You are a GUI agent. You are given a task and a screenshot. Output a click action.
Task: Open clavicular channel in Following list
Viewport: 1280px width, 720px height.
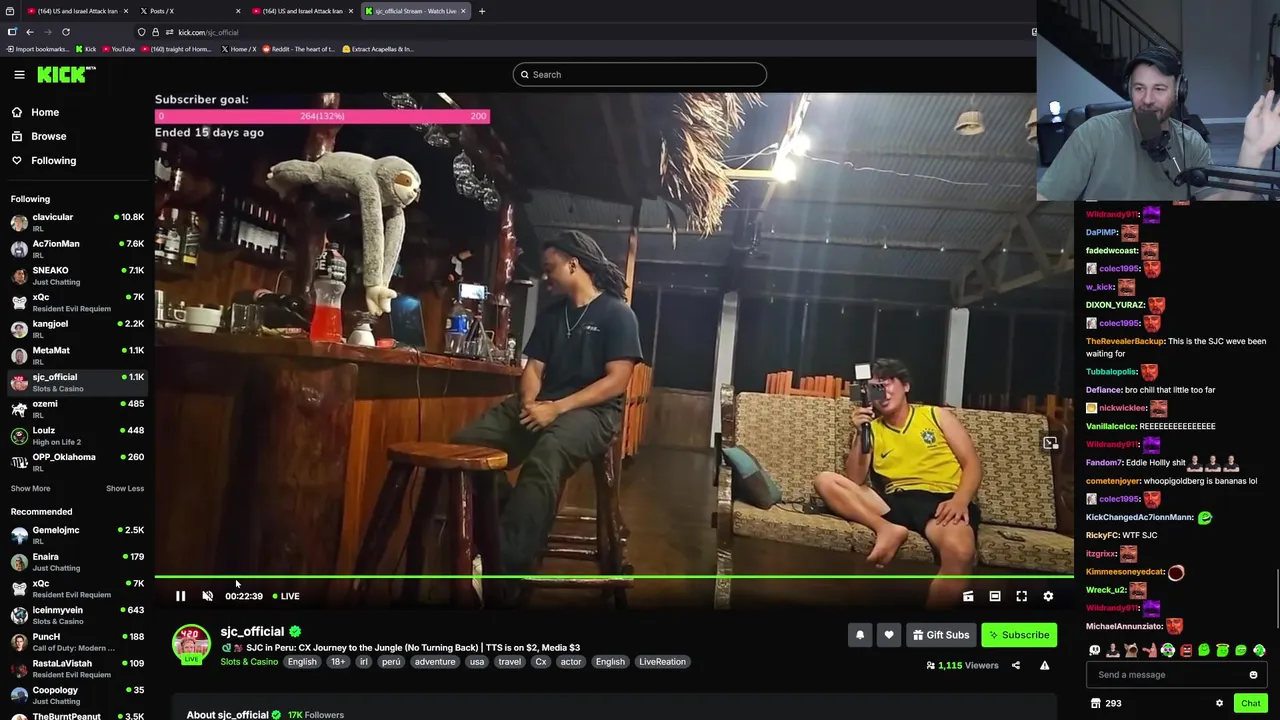[x=77, y=222]
